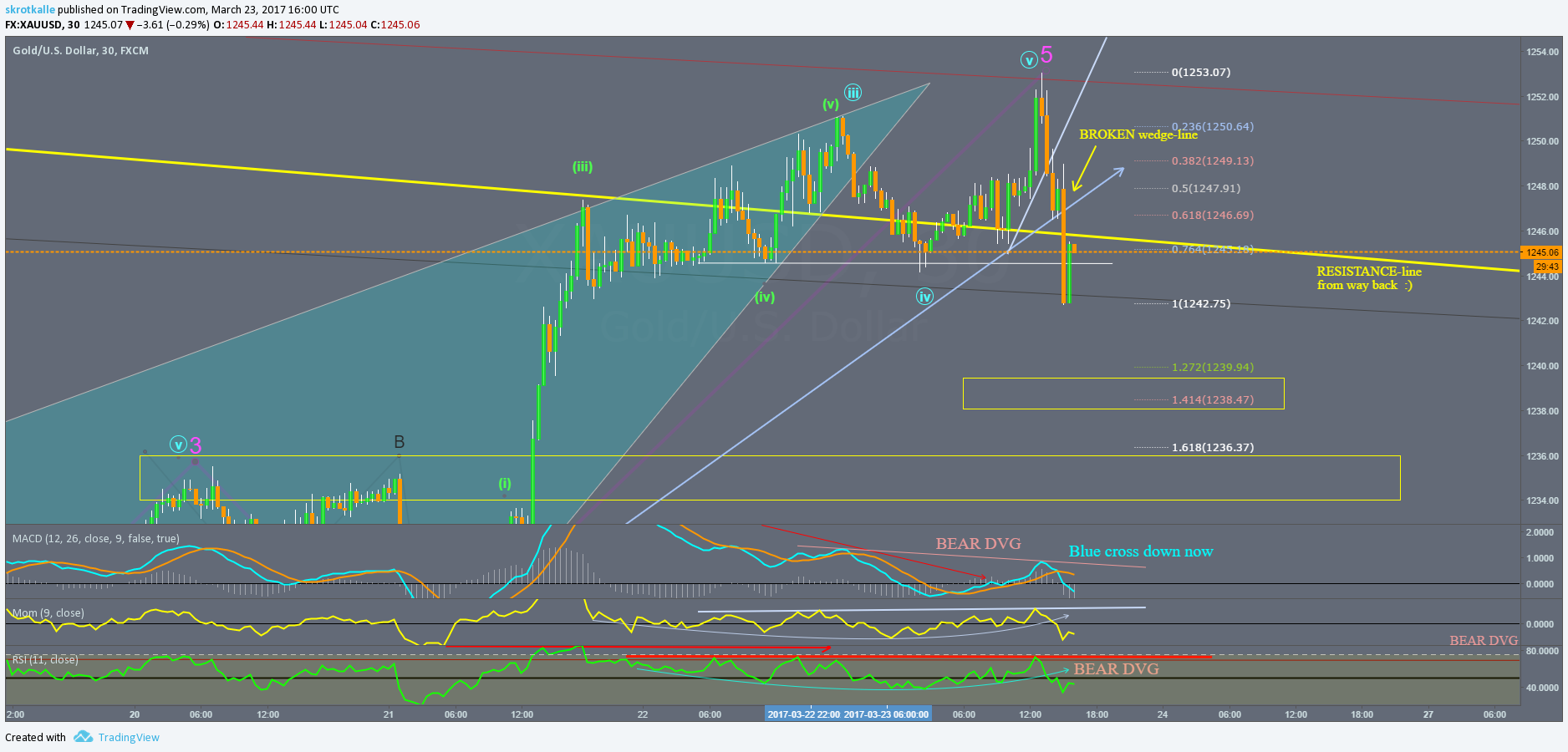Click the 0.382(1249.13) Fibonacci level label
The height and width of the screenshot is (752, 1568).
tap(1213, 161)
